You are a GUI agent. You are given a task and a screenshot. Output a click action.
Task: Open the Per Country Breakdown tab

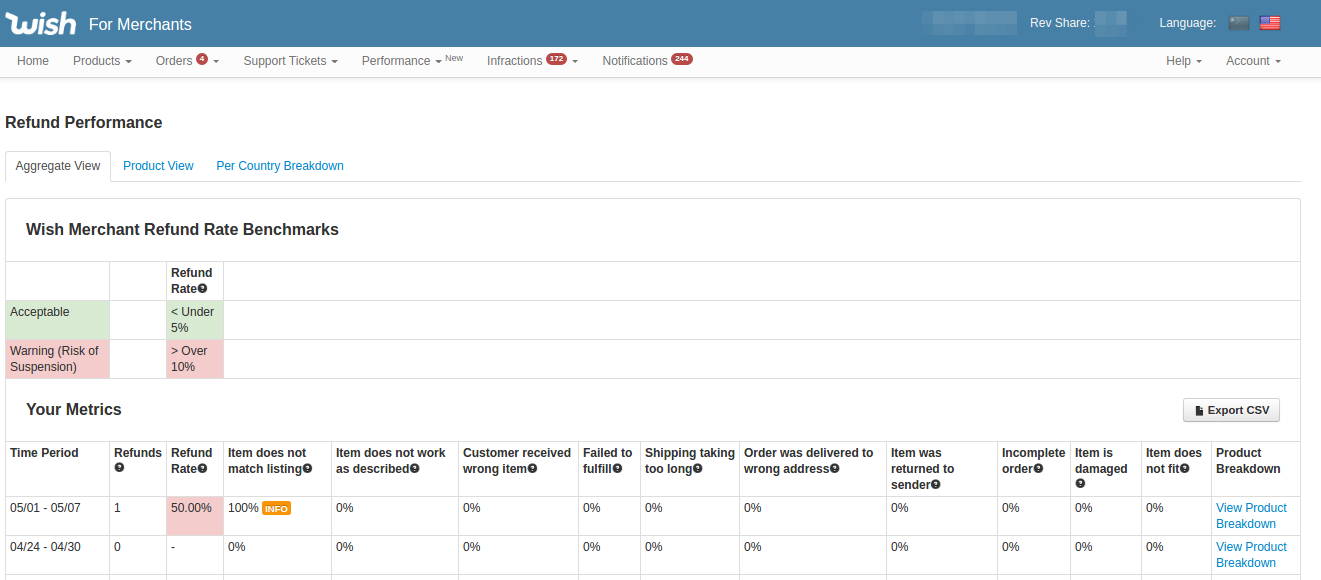point(280,166)
